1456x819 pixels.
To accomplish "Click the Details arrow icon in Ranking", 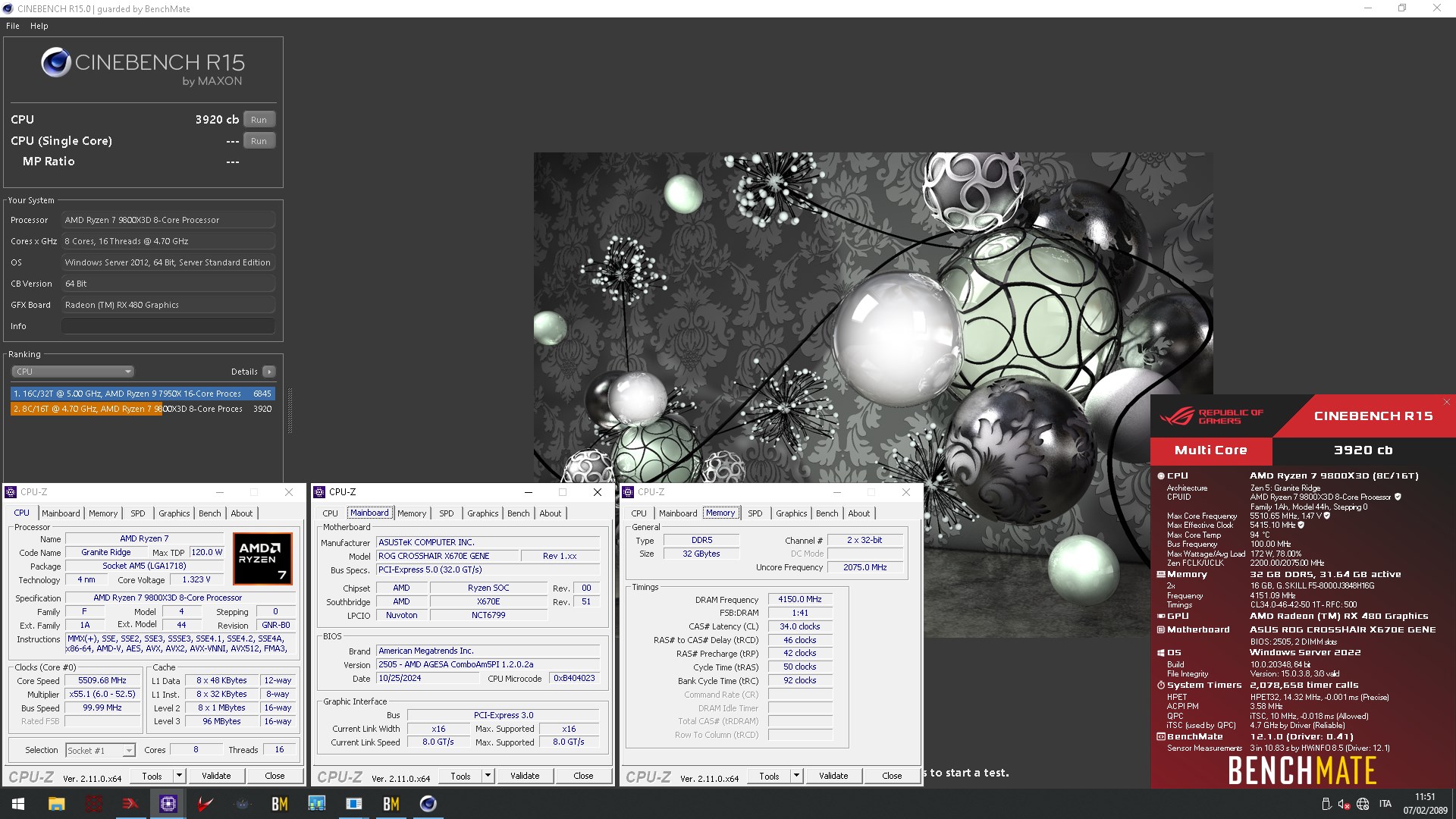I will coord(268,372).
